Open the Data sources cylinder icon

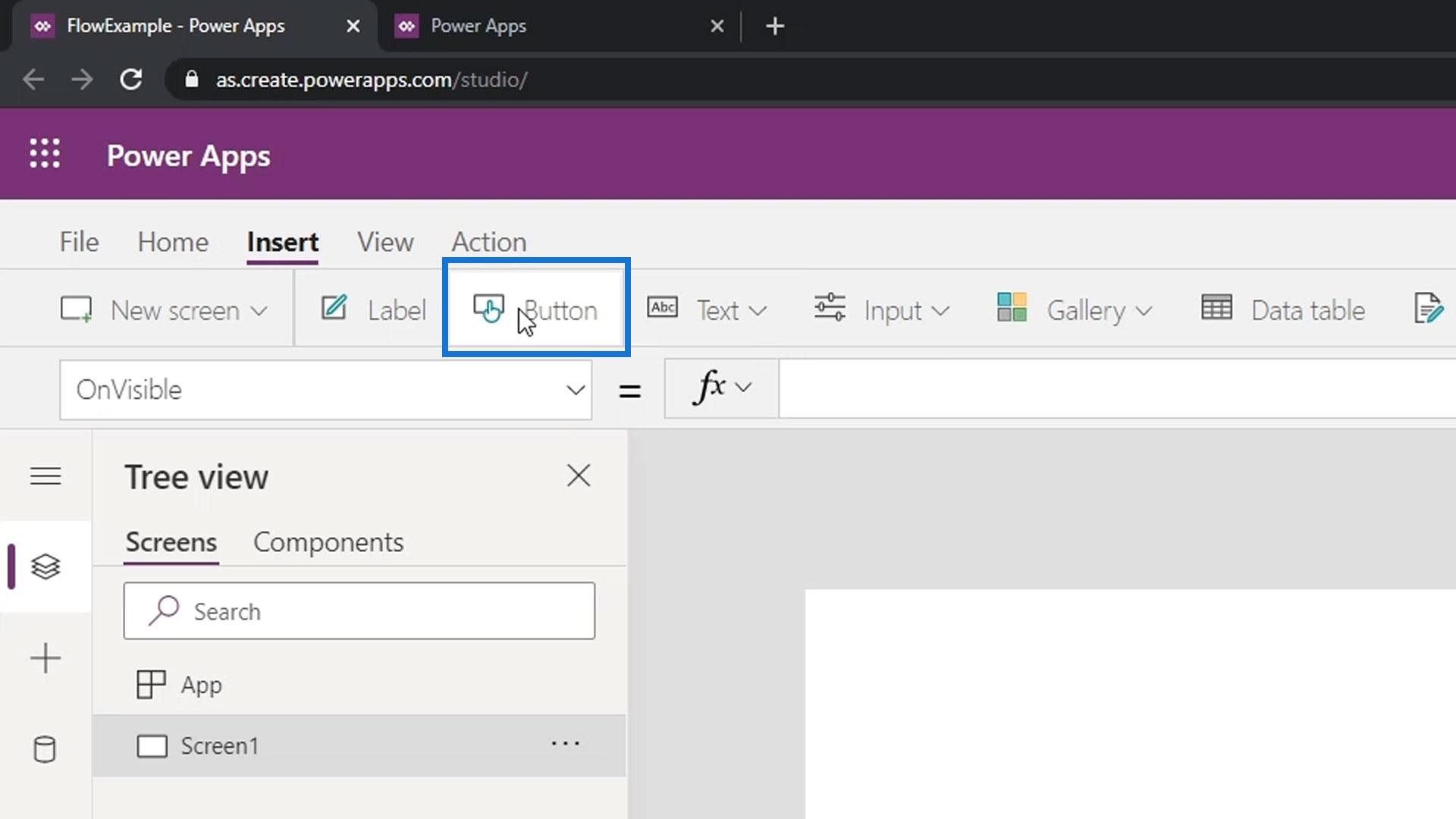tap(45, 749)
